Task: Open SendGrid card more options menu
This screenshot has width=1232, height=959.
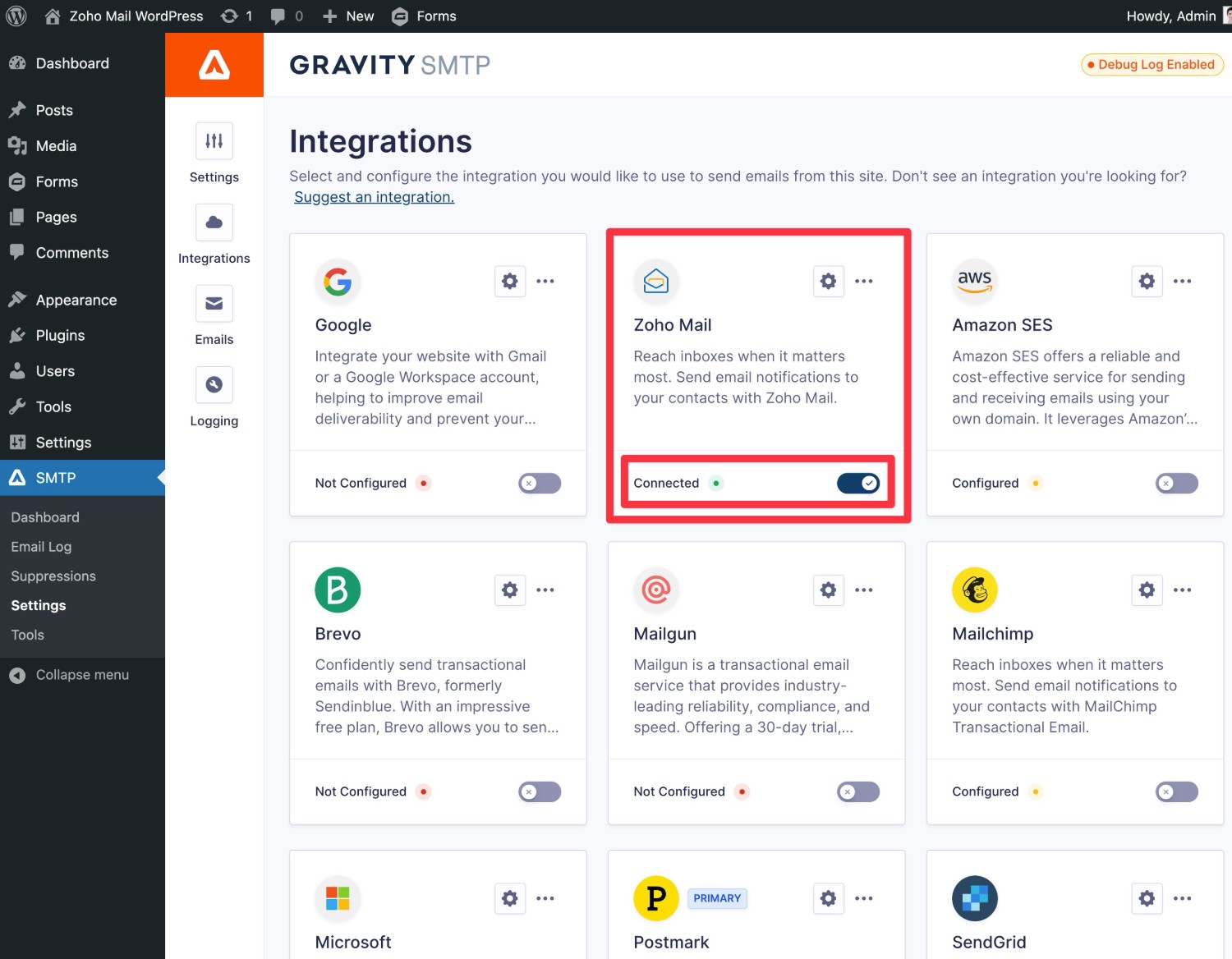Action: pos(1183,899)
